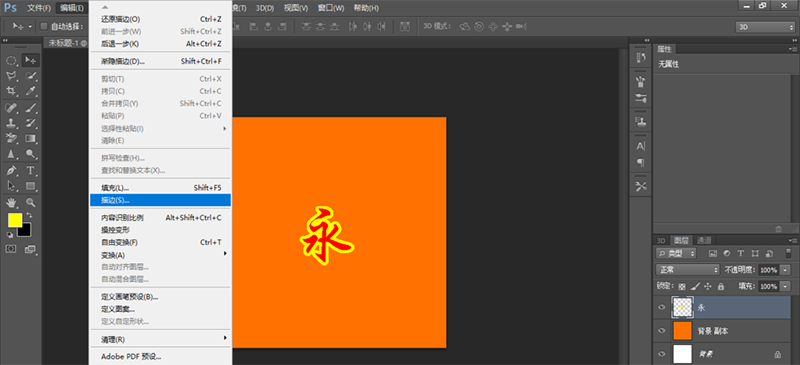Open the Paragraph panel icon
This screenshot has height=365, width=800.
pos(641,162)
